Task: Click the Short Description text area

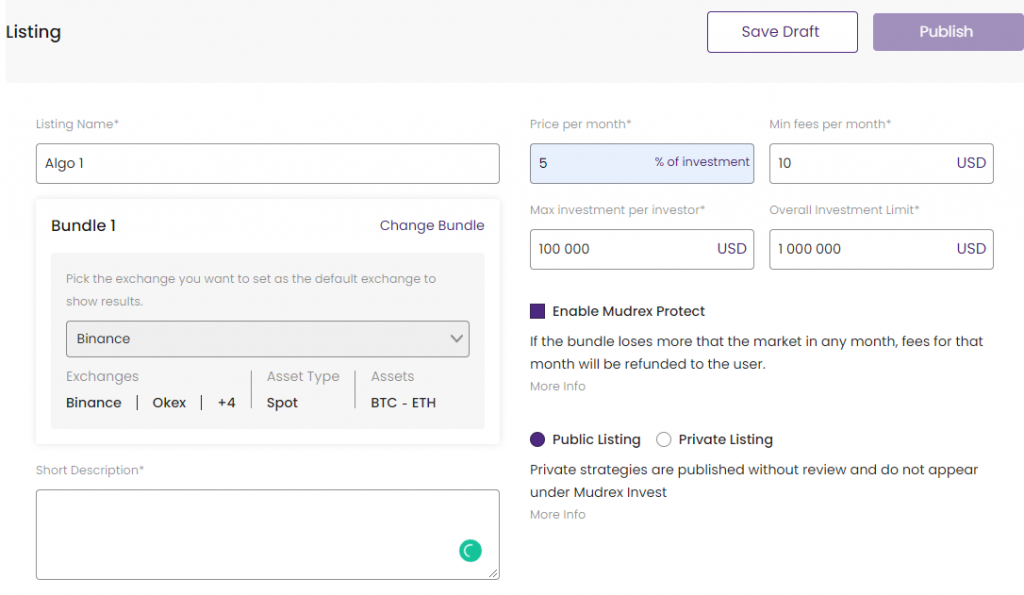Action: tap(268, 534)
